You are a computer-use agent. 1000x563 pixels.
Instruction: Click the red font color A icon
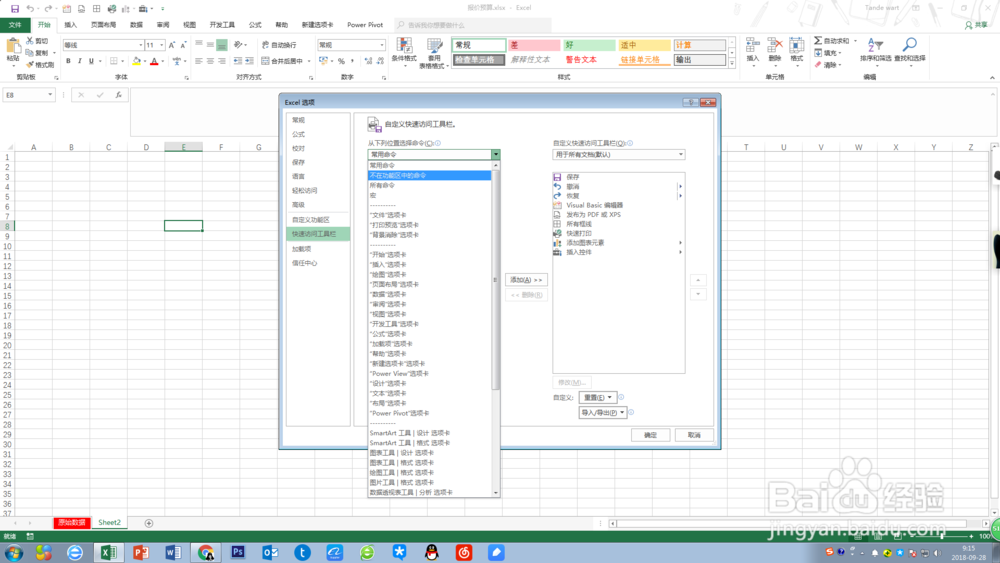154,61
